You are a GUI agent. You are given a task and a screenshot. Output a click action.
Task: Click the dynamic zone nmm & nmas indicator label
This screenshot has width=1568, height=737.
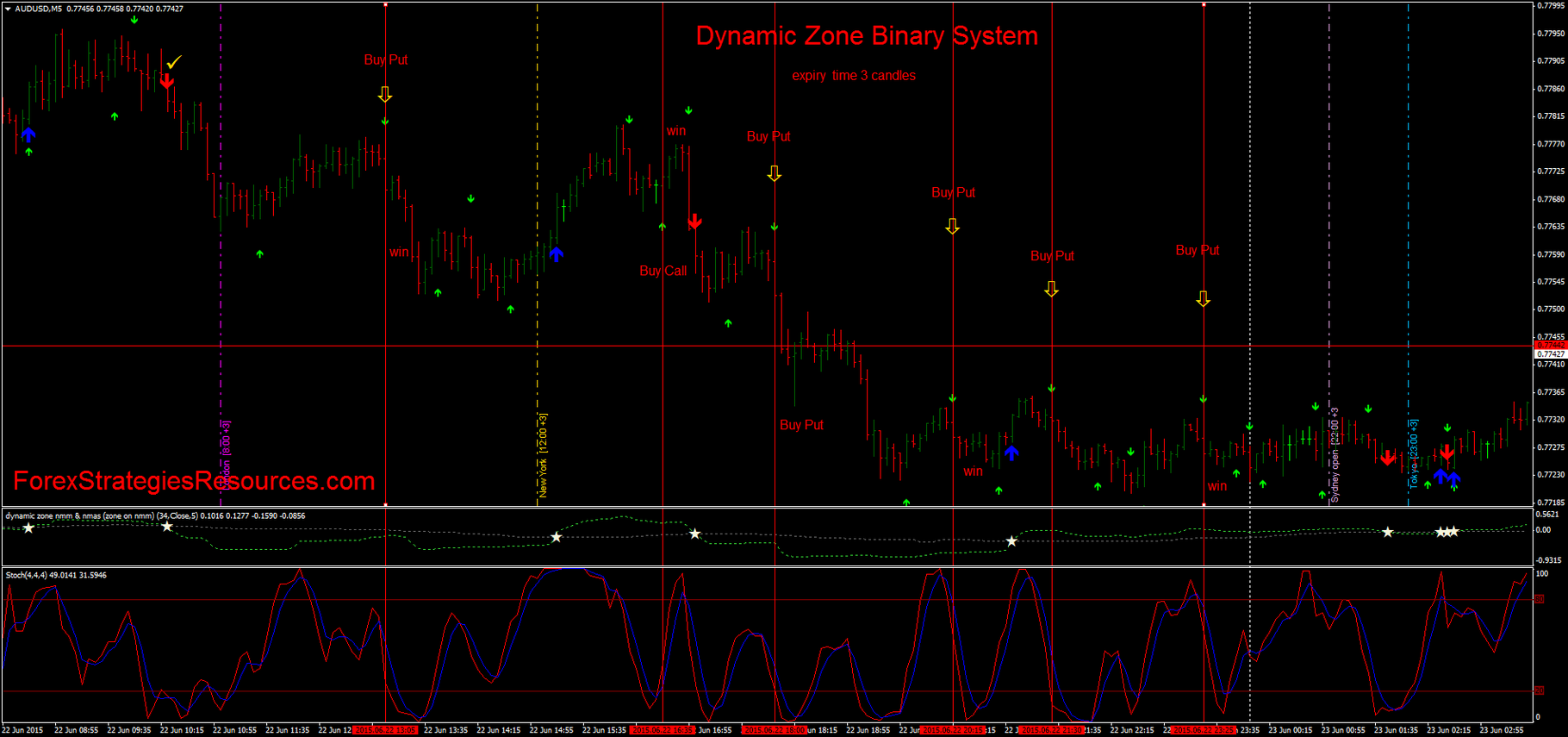pyautogui.click(x=155, y=516)
